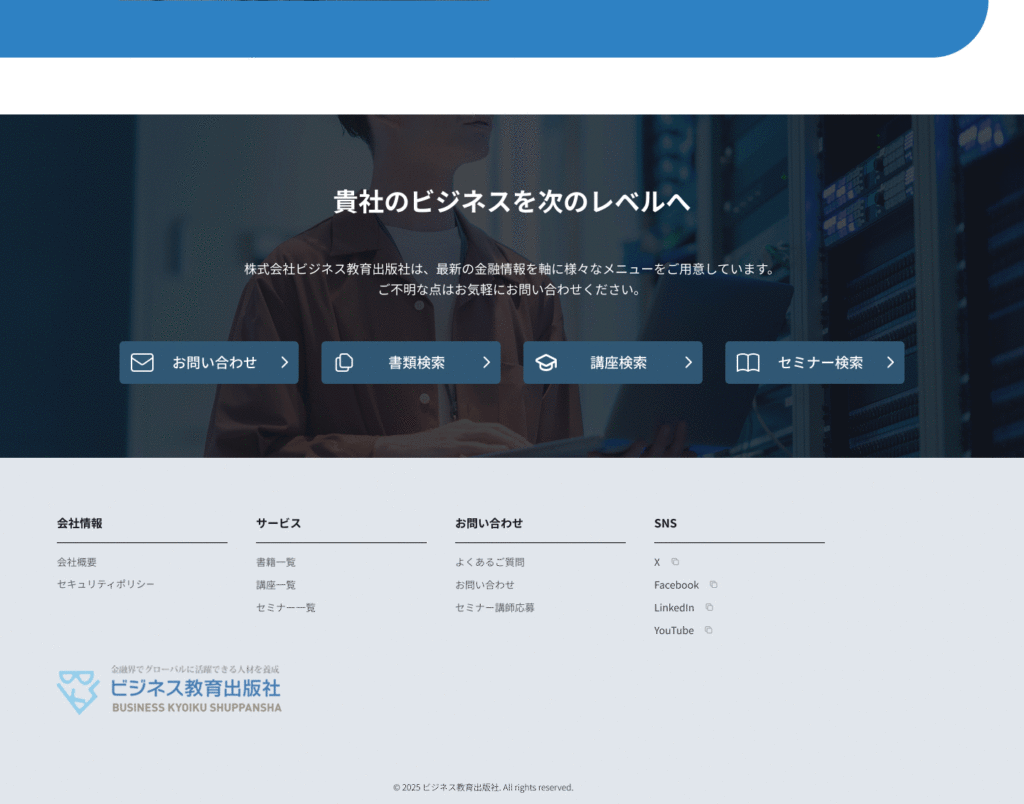Click the open book icon on セミナー検索

point(748,362)
